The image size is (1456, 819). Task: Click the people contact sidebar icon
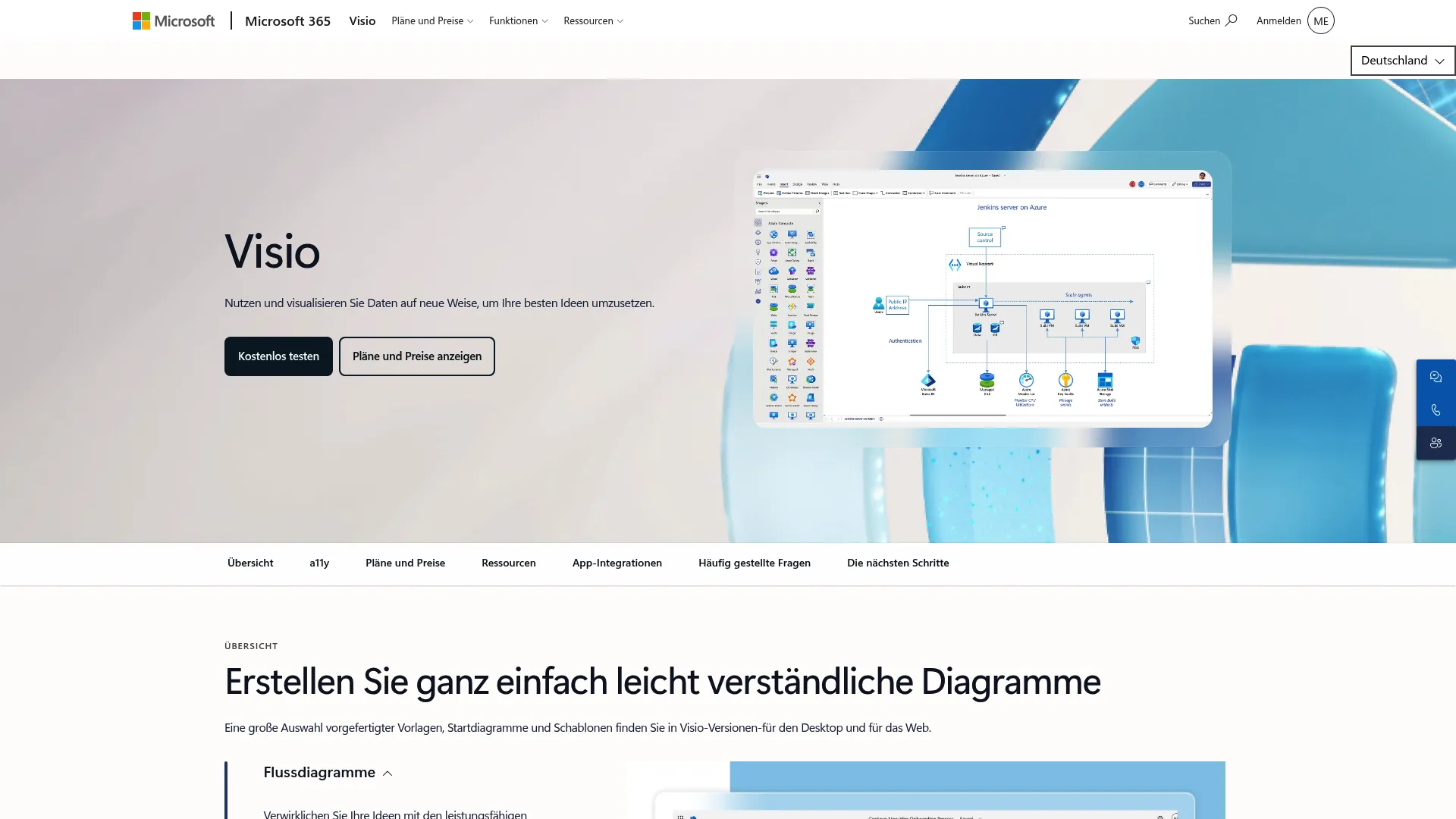pyautogui.click(x=1436, y=444)
